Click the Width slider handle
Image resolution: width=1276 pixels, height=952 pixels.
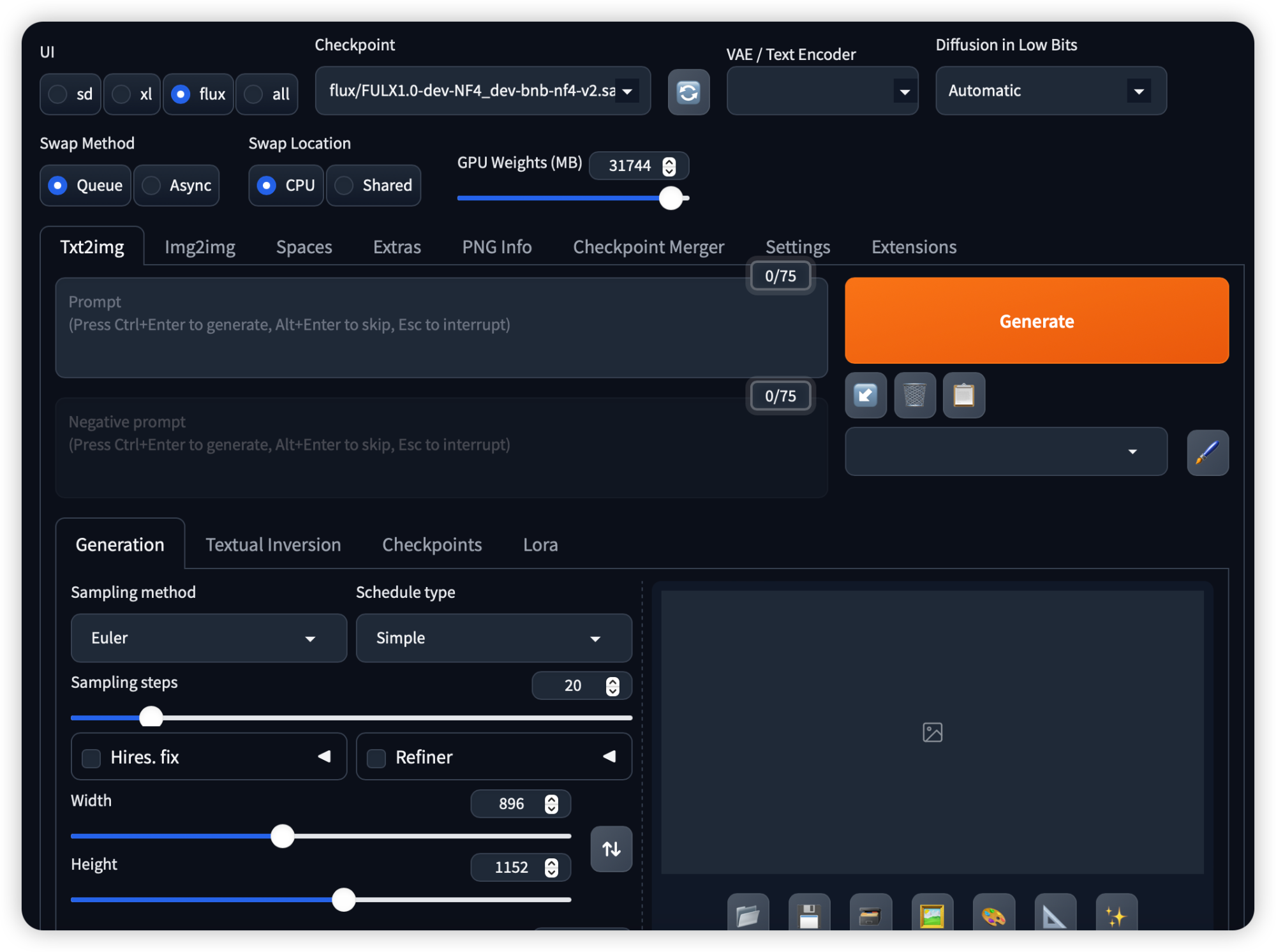click(x=282, y=836)
